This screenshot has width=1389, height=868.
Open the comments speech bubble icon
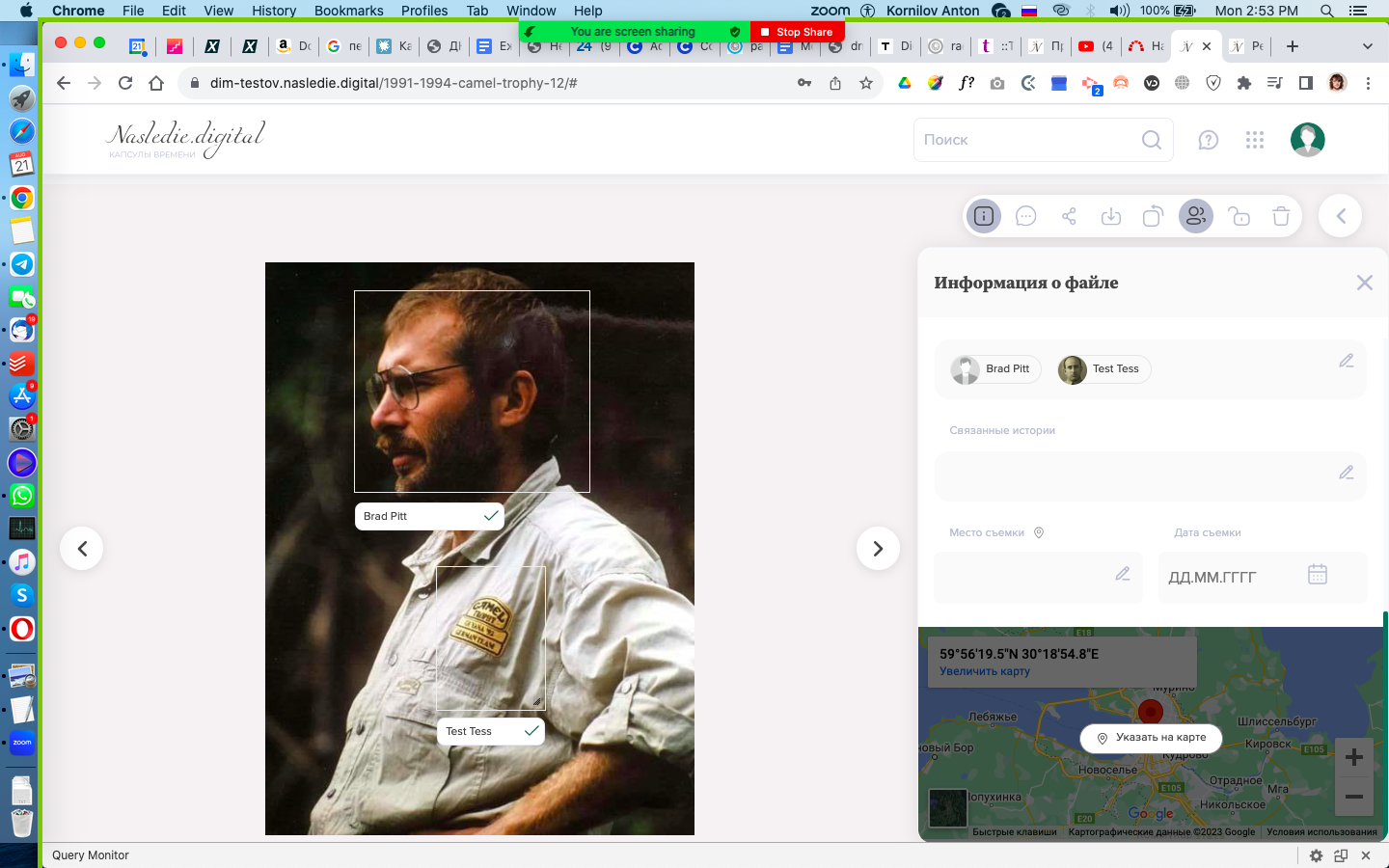pos(1025,216)
